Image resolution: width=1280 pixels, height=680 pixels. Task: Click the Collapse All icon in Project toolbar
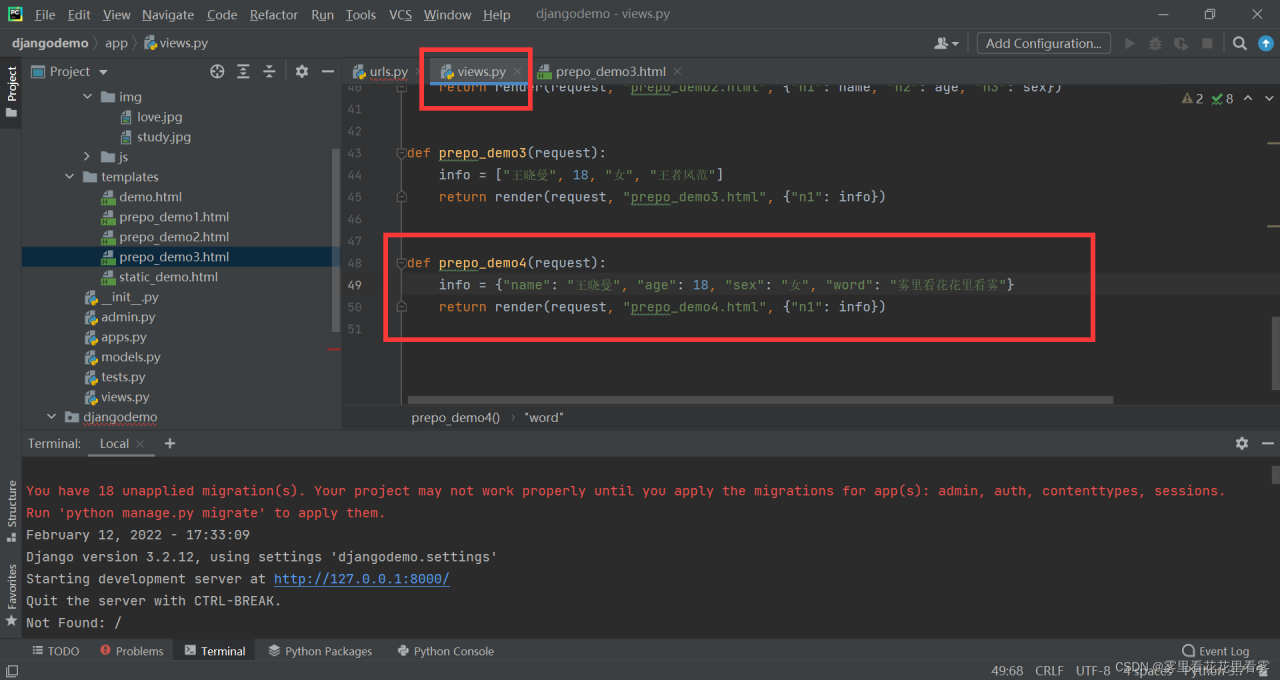point(269,71)
